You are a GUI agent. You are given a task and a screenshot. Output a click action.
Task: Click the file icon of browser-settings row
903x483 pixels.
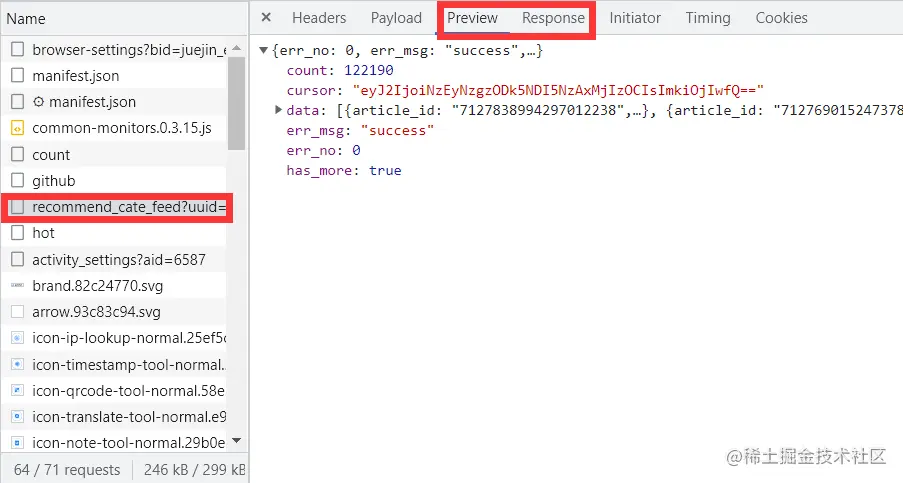point(18,50)
